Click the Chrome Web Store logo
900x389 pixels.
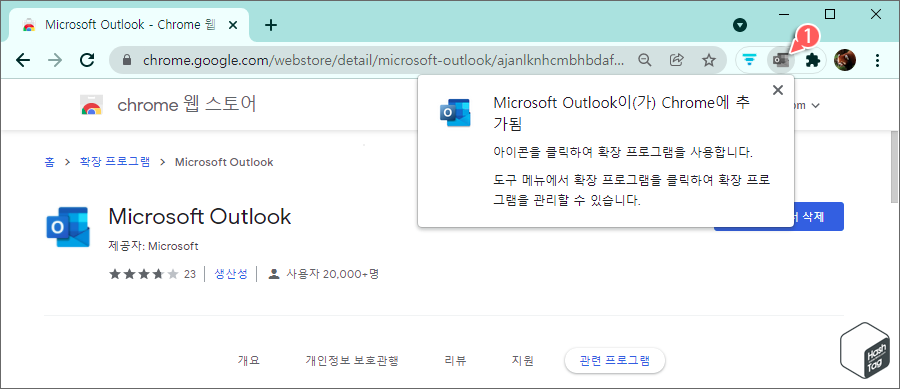point(92,105)
